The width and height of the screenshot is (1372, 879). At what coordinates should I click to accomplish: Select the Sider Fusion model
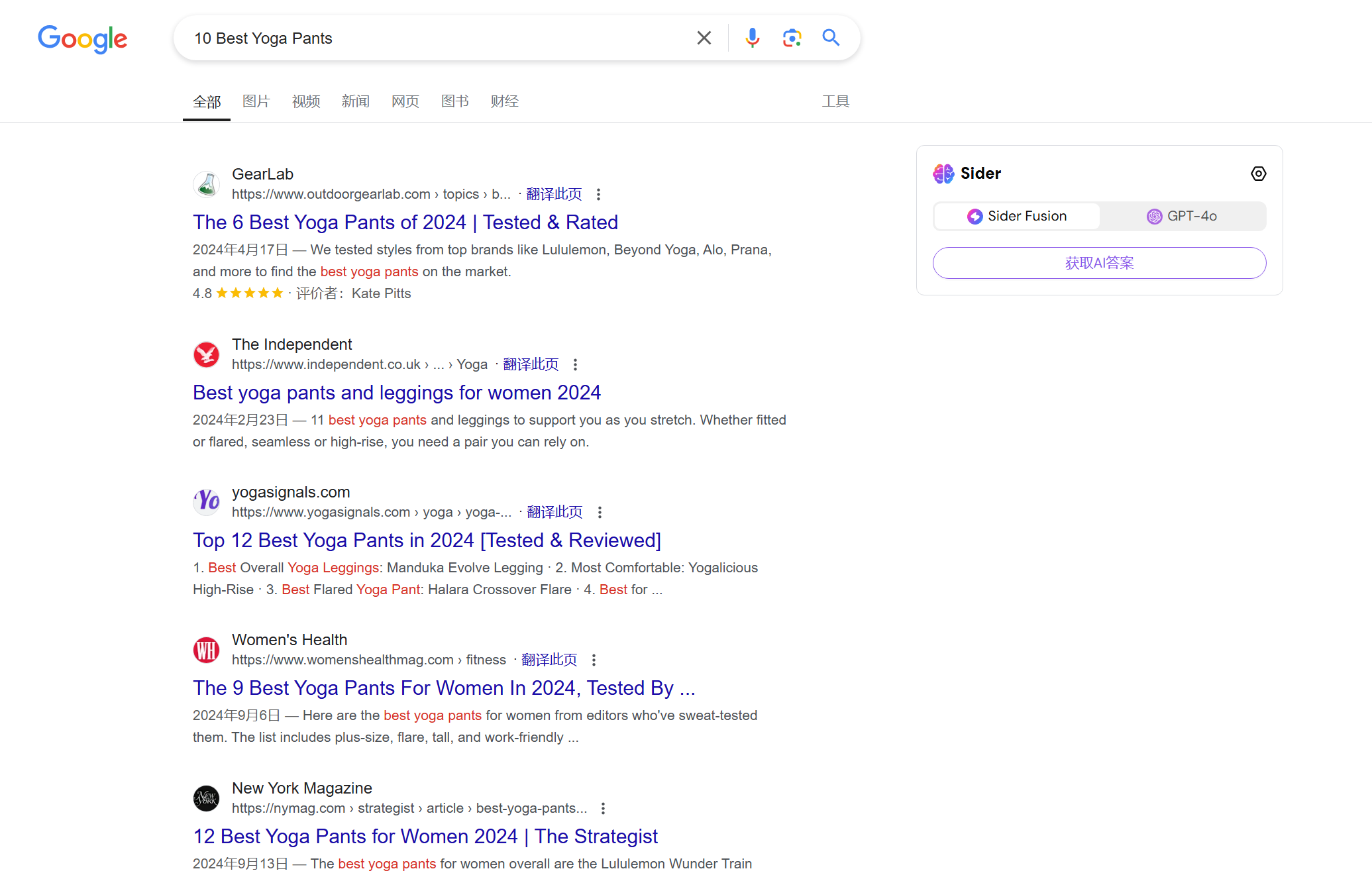1017,217
